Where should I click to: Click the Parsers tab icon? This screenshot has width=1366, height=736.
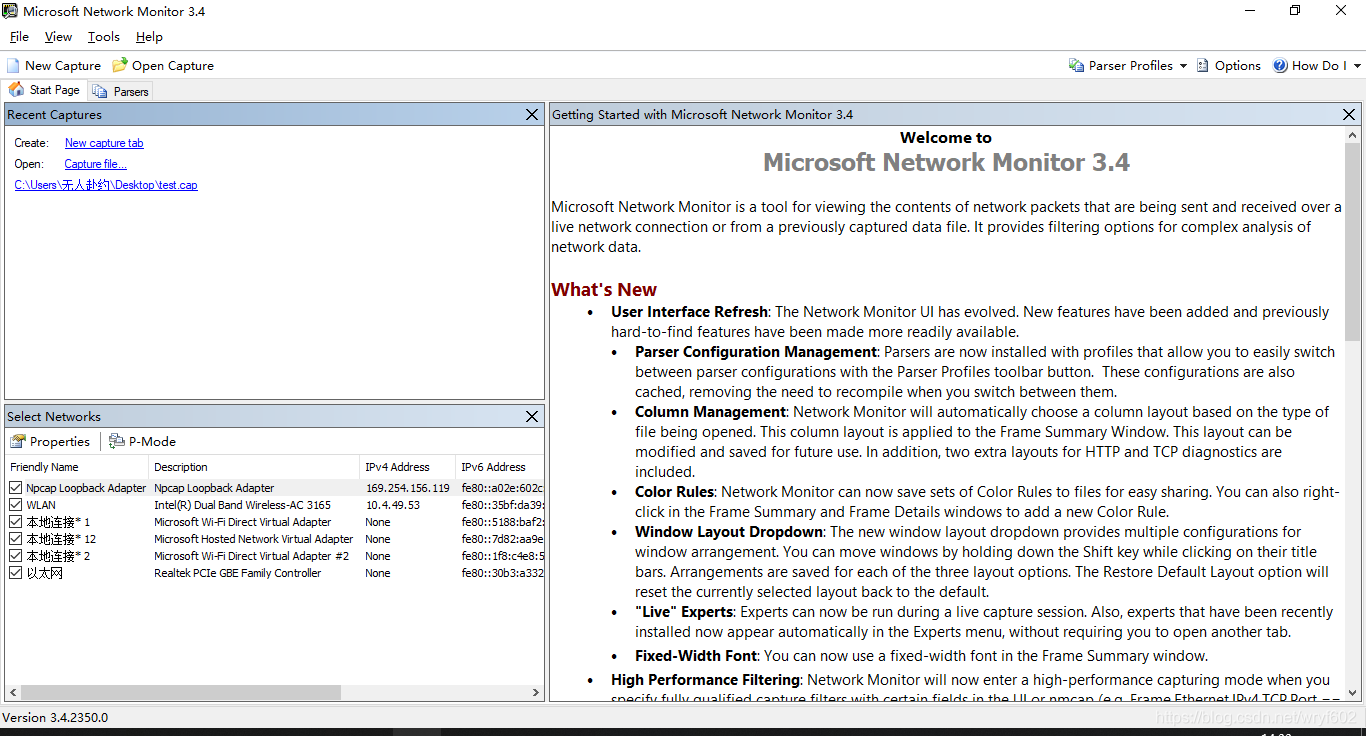coord(100,91)
